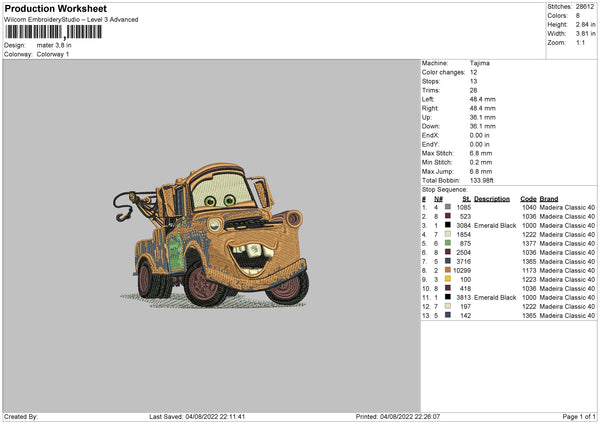The width and height of the screenshot is (600, 424).
Task: Click the 'Created By:' footer label
Action: pos(21,417)
